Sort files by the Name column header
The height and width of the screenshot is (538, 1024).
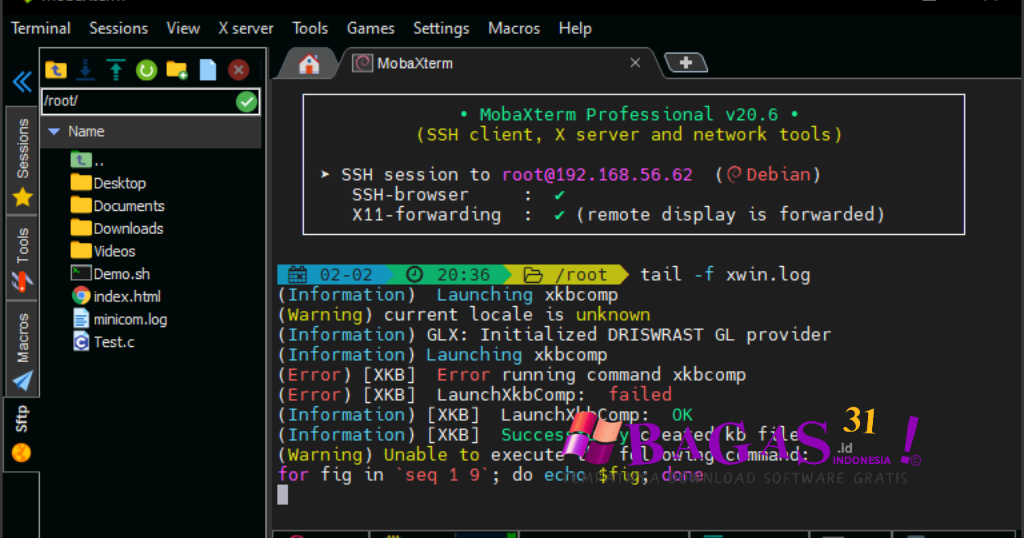click(x=86, y=132)
